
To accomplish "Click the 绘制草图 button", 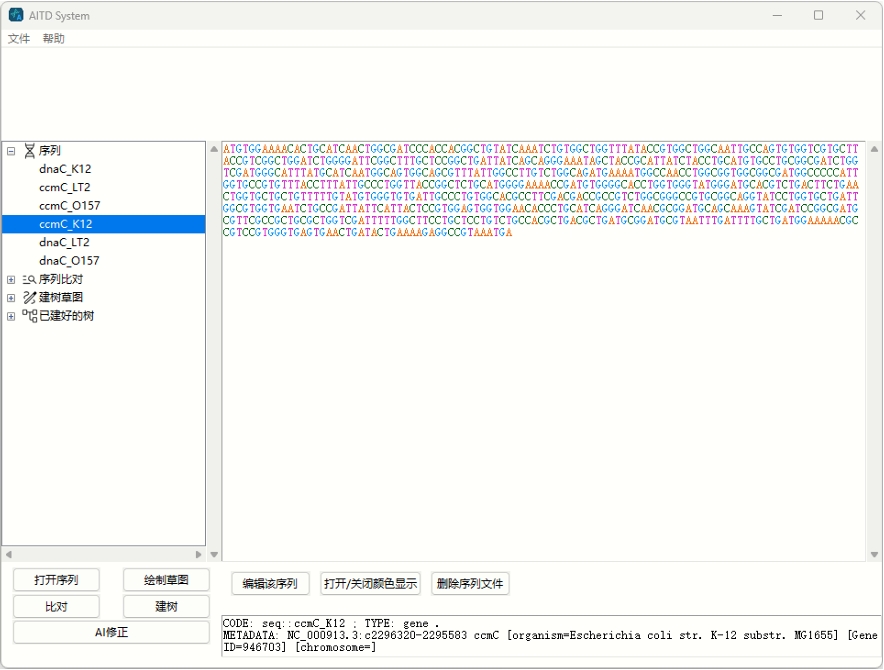I will pyautogui.click(x=166, y=579).
